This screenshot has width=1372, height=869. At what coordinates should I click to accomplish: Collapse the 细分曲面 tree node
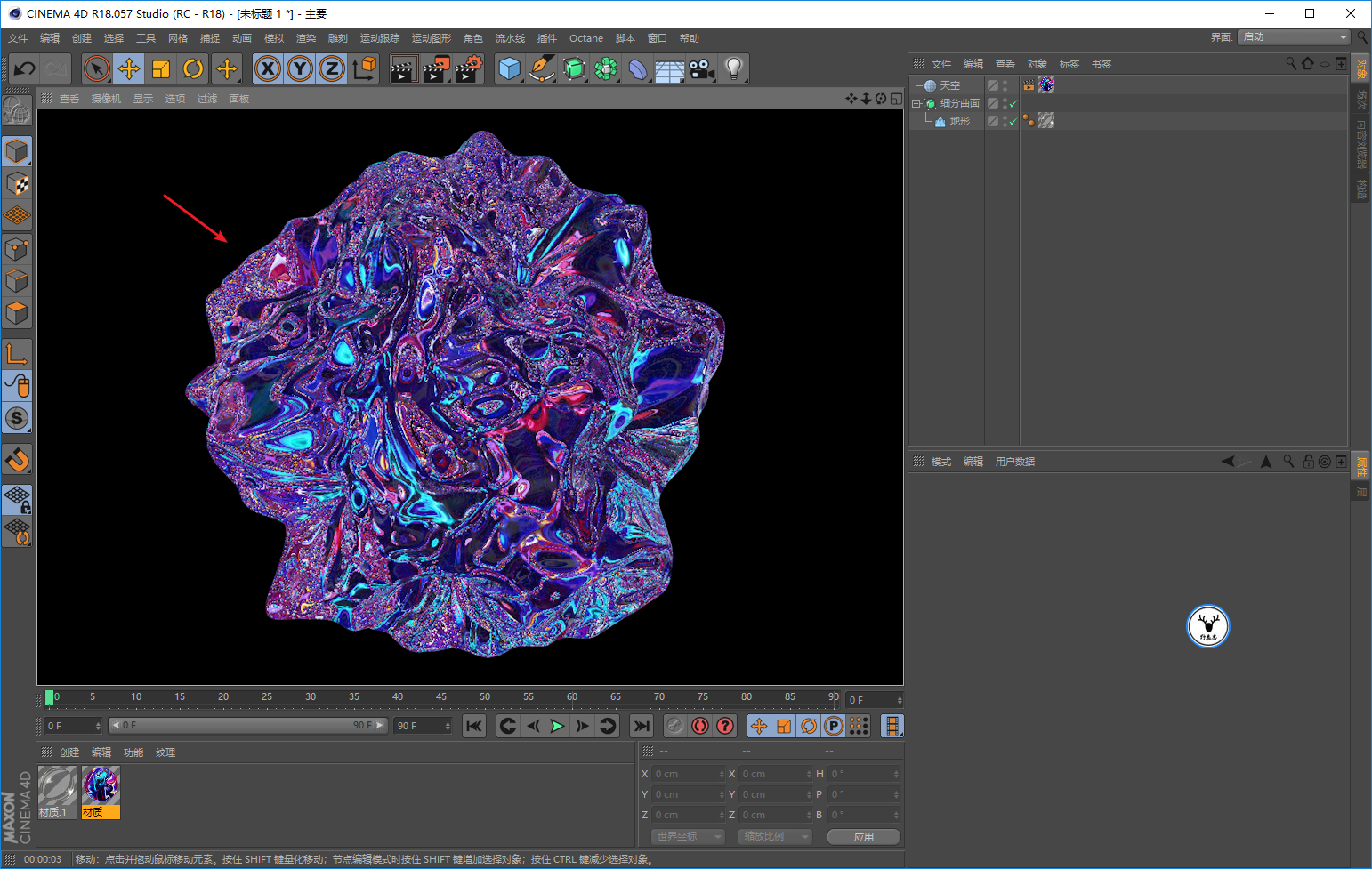[916, 103]
